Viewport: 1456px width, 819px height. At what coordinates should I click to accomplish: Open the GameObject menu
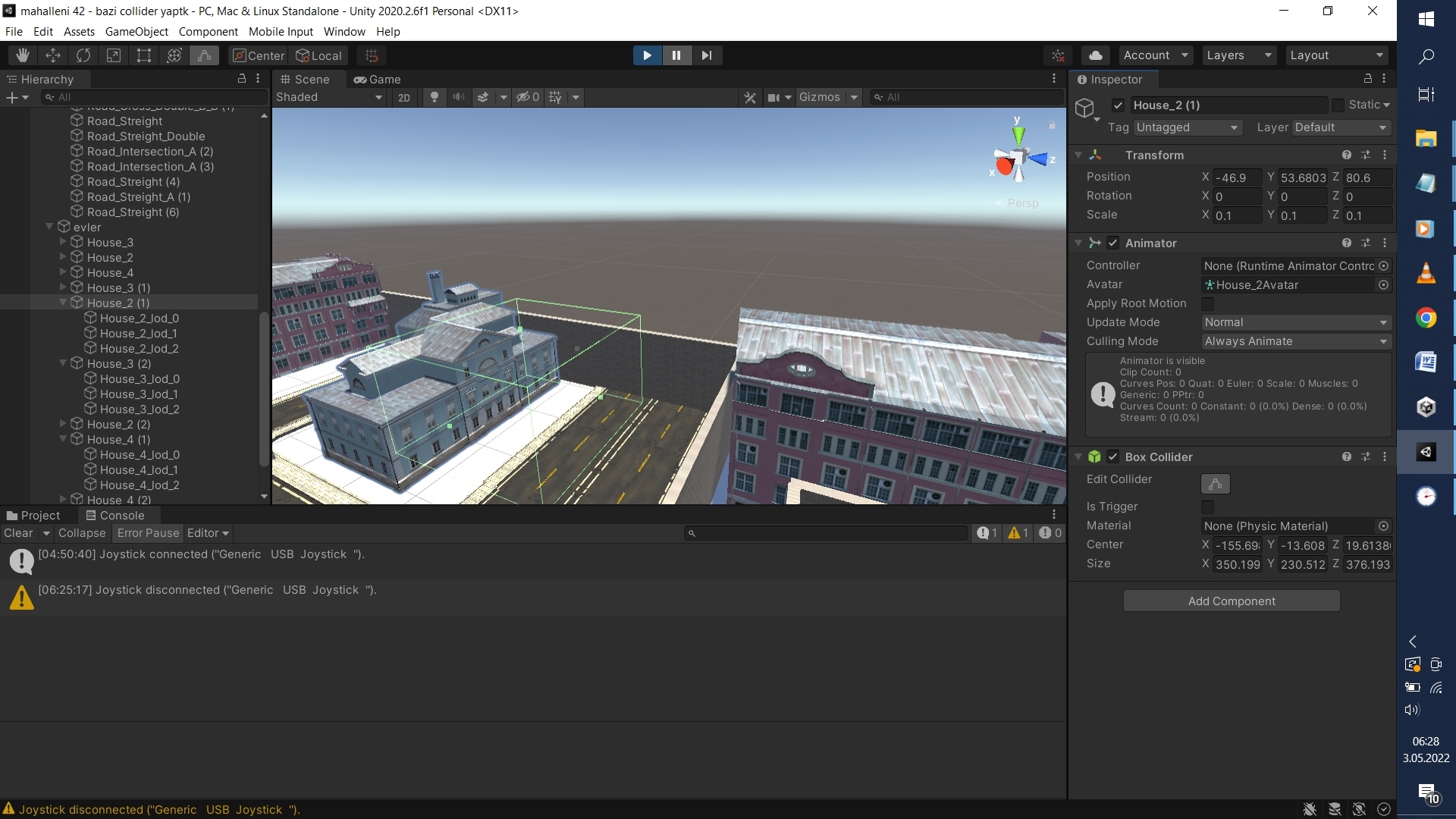(x=136, y=32)
